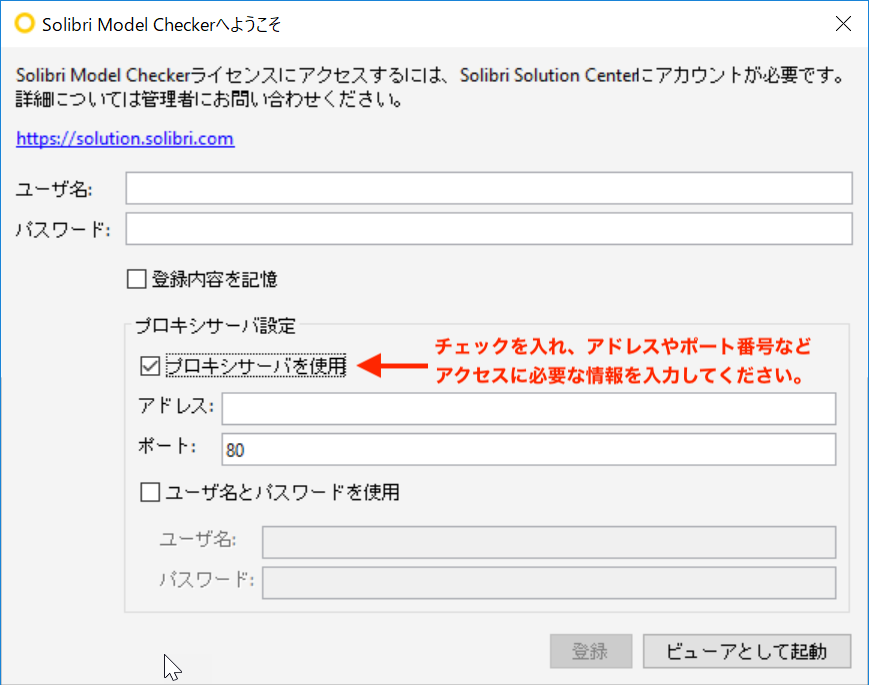Click the 登録 button
Viewport: 869px width, 685px height.
click(x=591, y=651)
